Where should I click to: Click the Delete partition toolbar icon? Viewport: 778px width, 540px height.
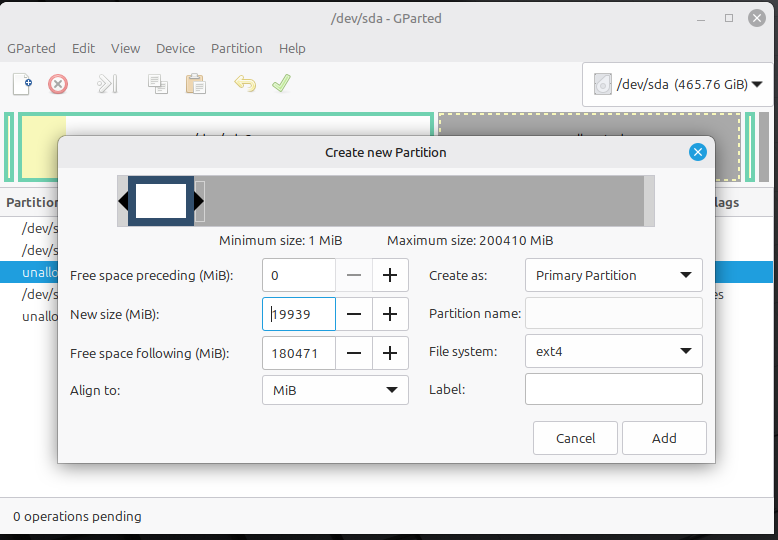click(x=58, y=84)
